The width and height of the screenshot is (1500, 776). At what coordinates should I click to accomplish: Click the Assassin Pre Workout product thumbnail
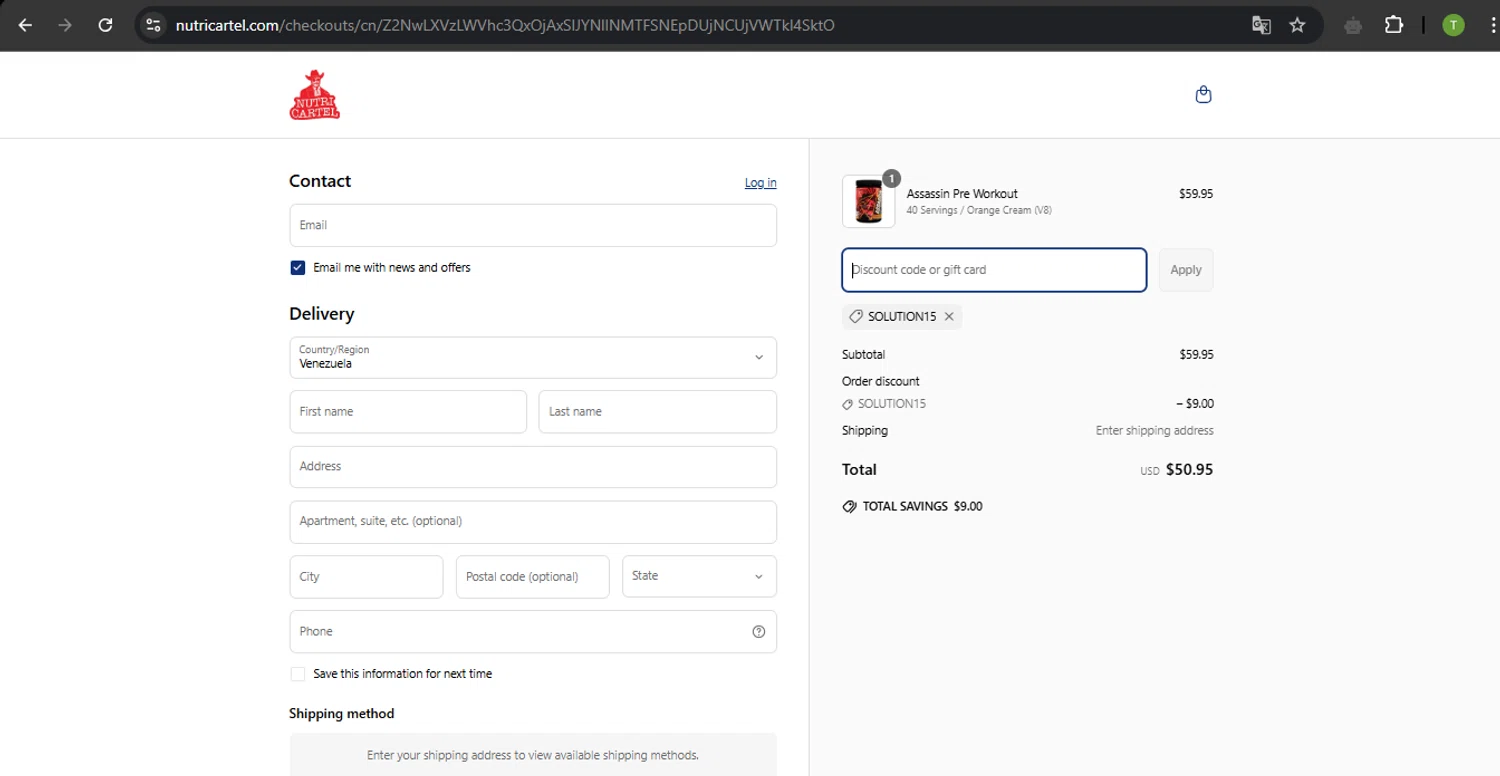tap(868, 201)
